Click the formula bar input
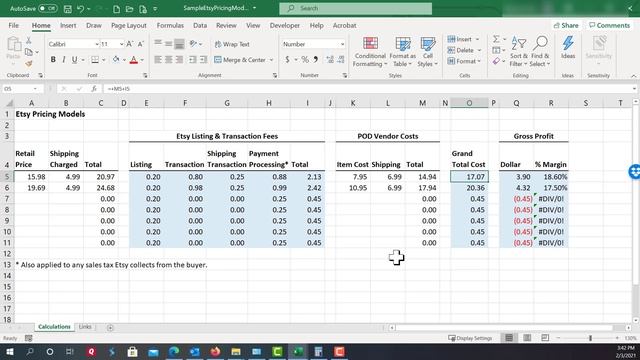Viewport: 640px width, 360px height. [367, 89]
